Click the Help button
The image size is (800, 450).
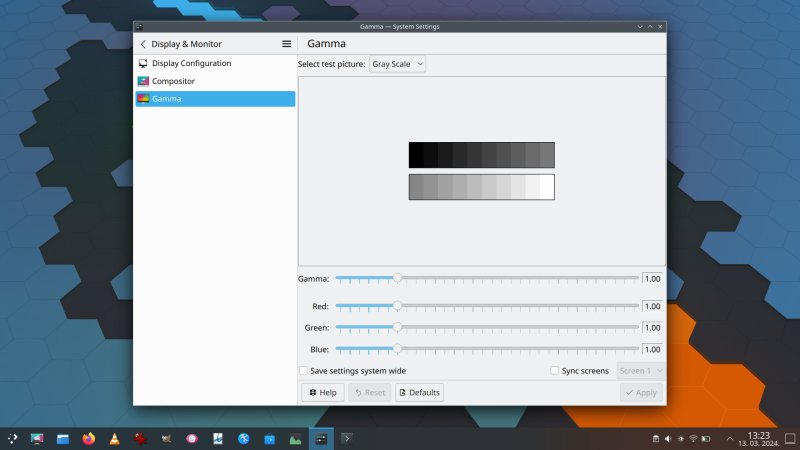click(322, 392)
